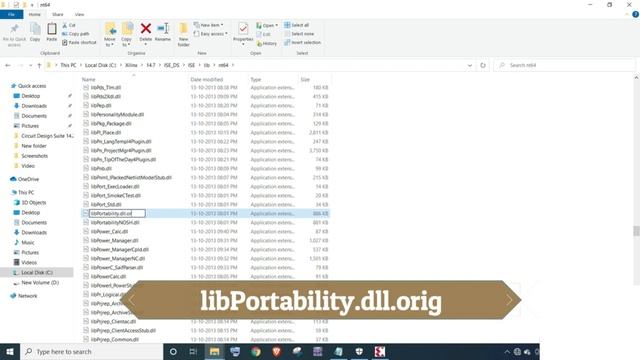Screen dimensions: 640x360
Task: Collapse the ribbon with the chevron
Action: [x=627, y=14]
